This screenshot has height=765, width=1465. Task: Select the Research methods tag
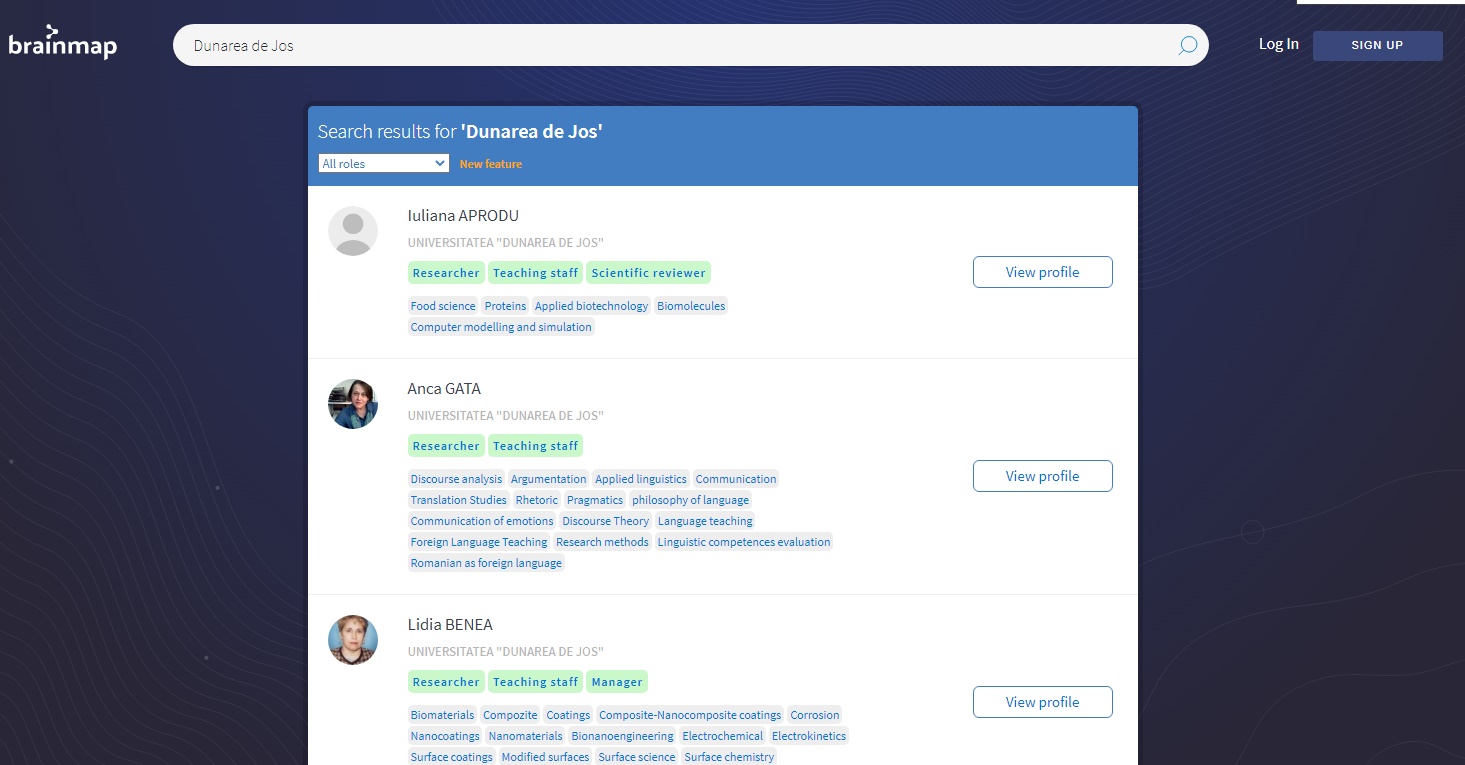pos(602,542)
